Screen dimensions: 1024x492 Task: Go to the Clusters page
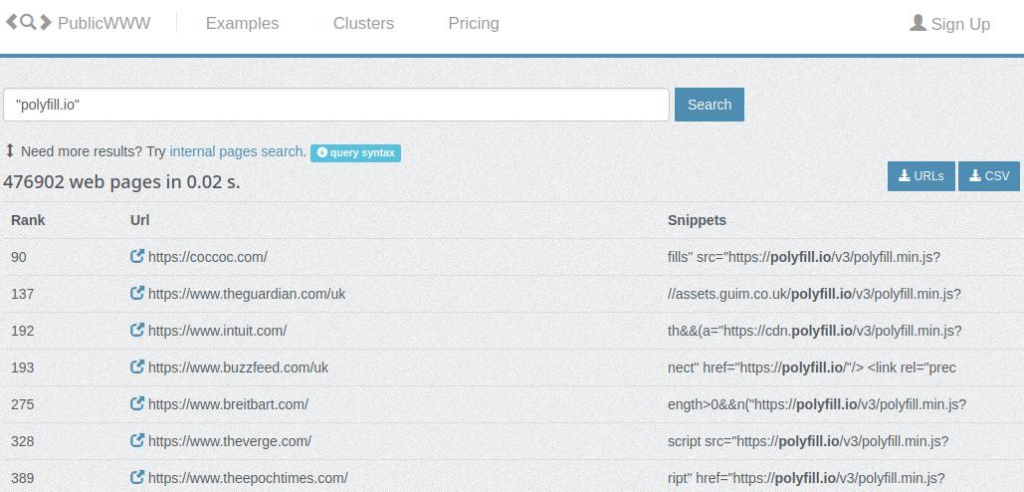tap(363, 23)
